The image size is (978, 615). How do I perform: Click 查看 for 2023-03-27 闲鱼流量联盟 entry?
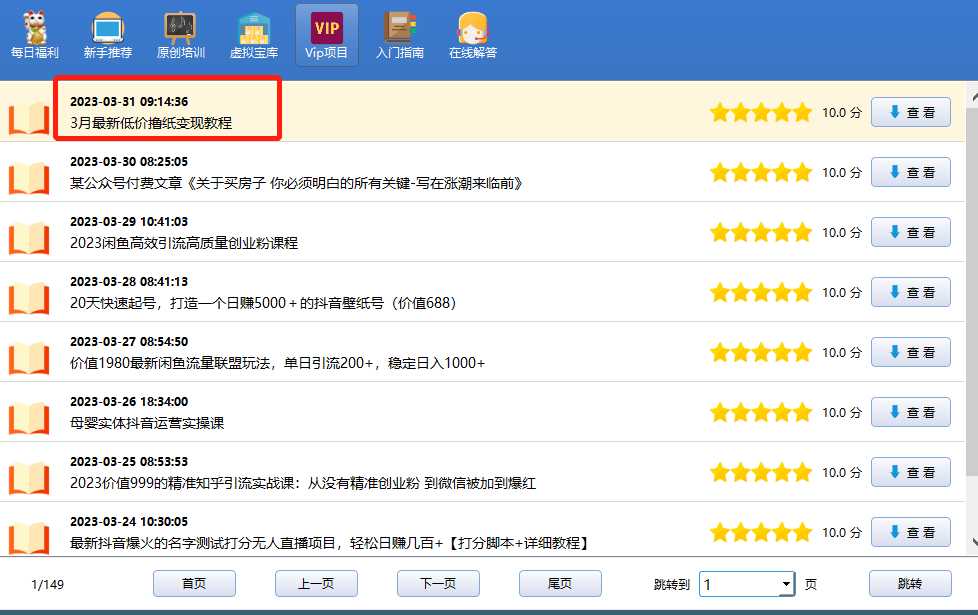click(911, 352)
